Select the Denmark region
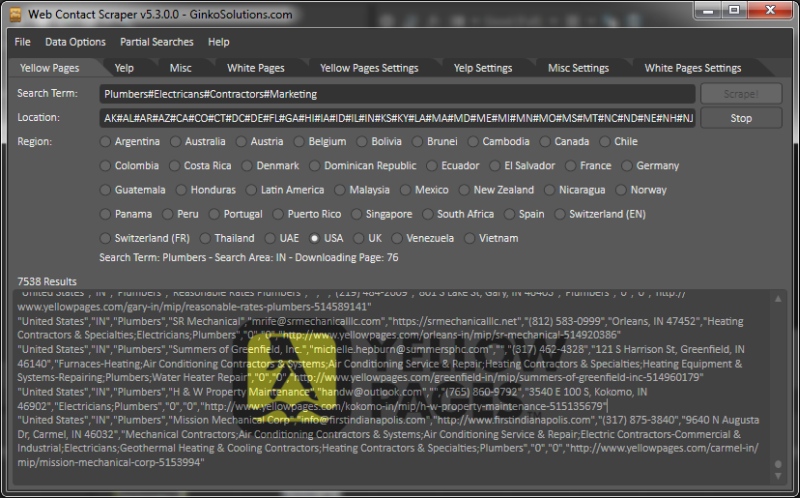The width and height of the screenshot is (800, 498). pos(270,165)
